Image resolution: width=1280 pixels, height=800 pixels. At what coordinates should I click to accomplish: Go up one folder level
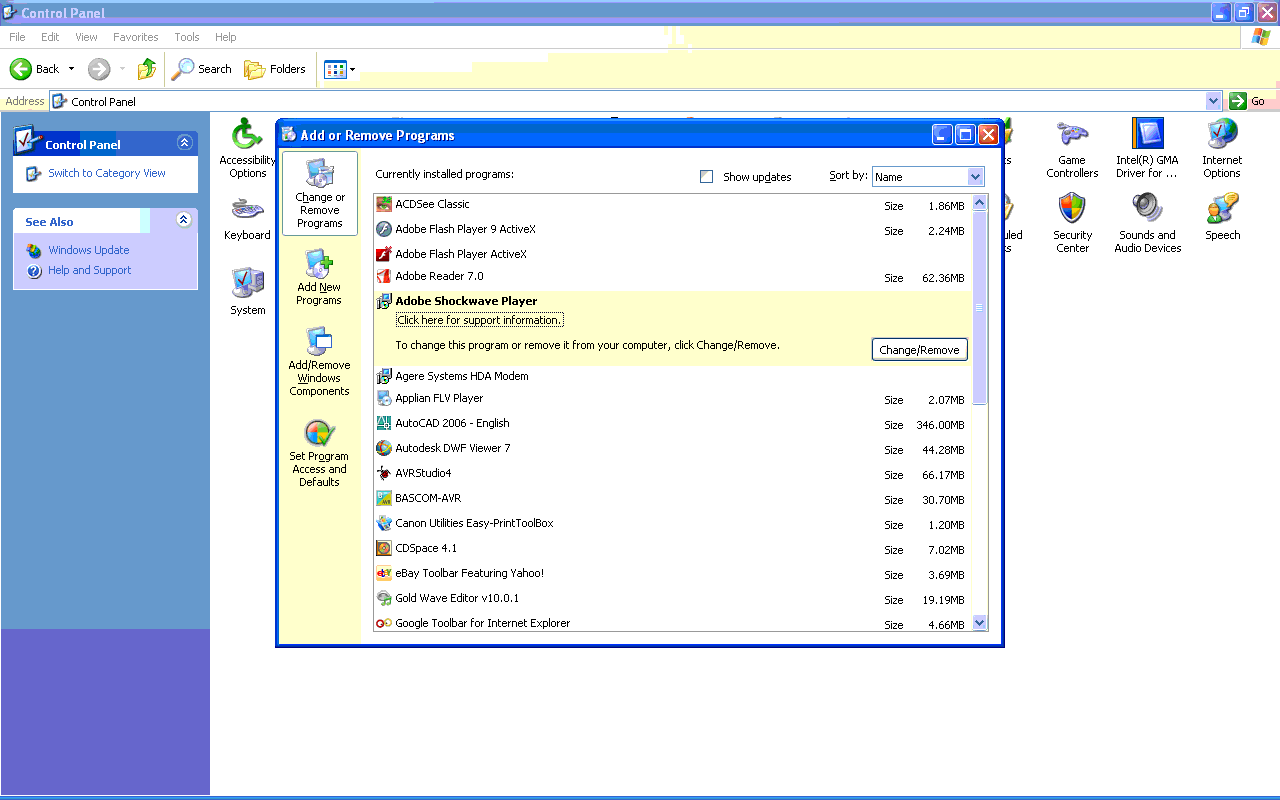[x=147, y=69]
